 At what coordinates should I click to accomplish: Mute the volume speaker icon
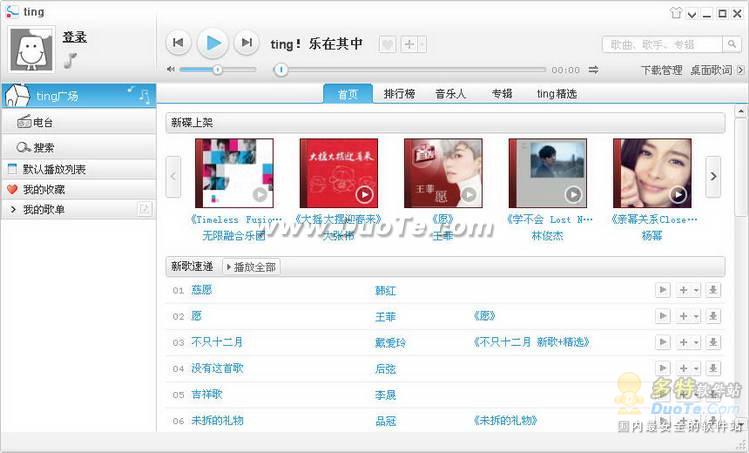point(171,70)
